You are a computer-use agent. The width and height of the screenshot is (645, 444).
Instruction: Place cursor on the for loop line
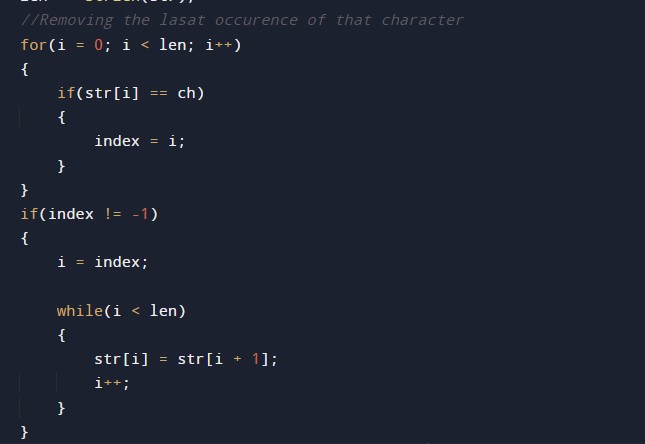131,45
